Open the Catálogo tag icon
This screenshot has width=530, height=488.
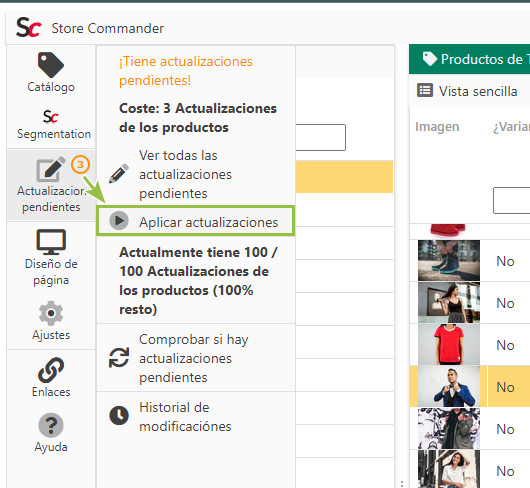coord(51,65)
